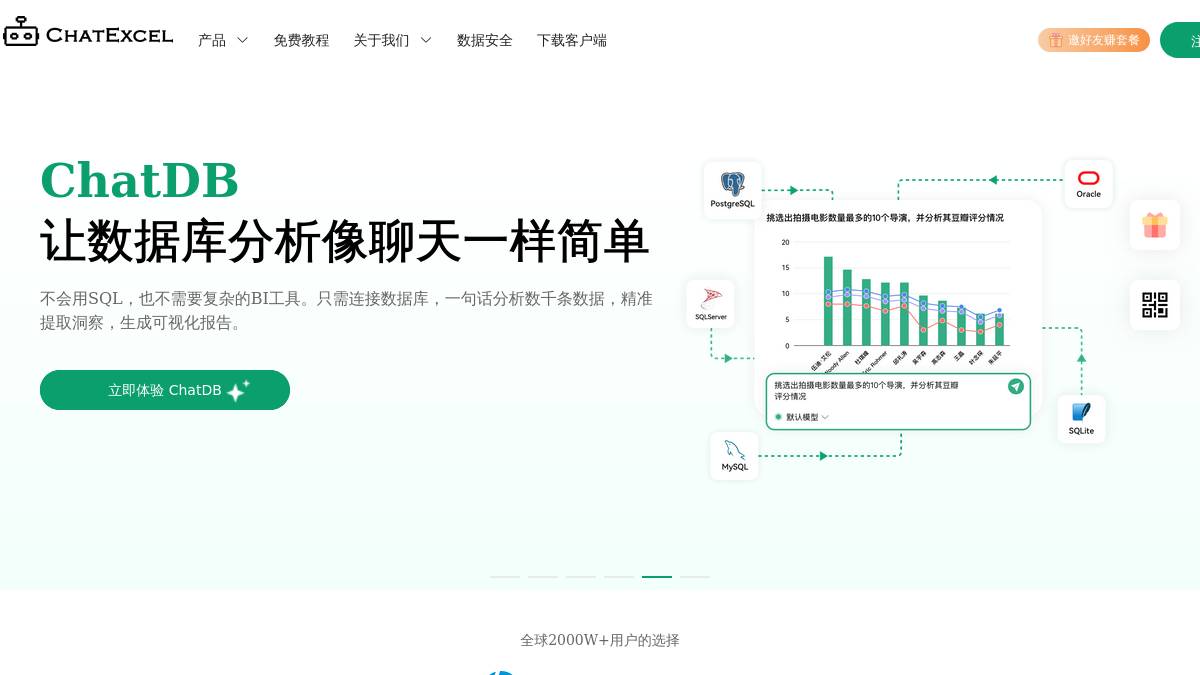This screenshot has width=1200, height=675.
Task: Click the sparkle icon on ChatDB button
Action: pyautogui.click(x=238, y=390)
